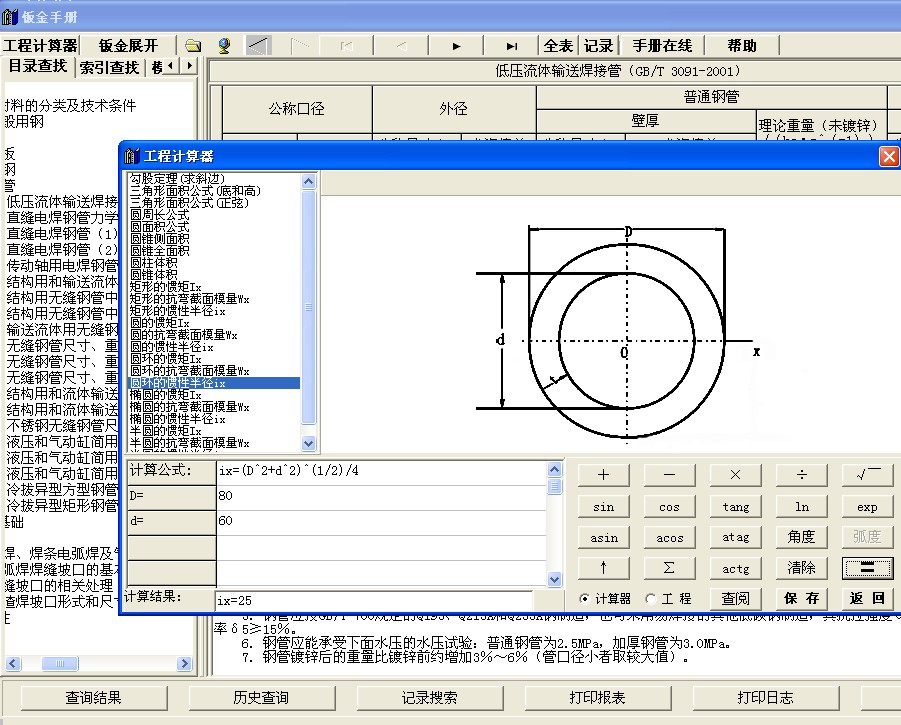Click the square root button

pos(868,475)
